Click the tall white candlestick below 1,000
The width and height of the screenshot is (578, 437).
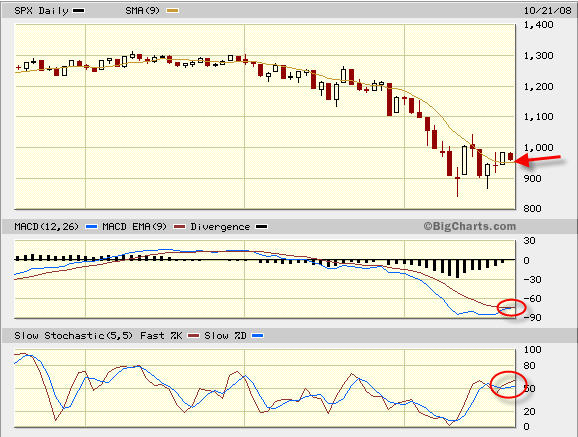click(x=464, y=160)
